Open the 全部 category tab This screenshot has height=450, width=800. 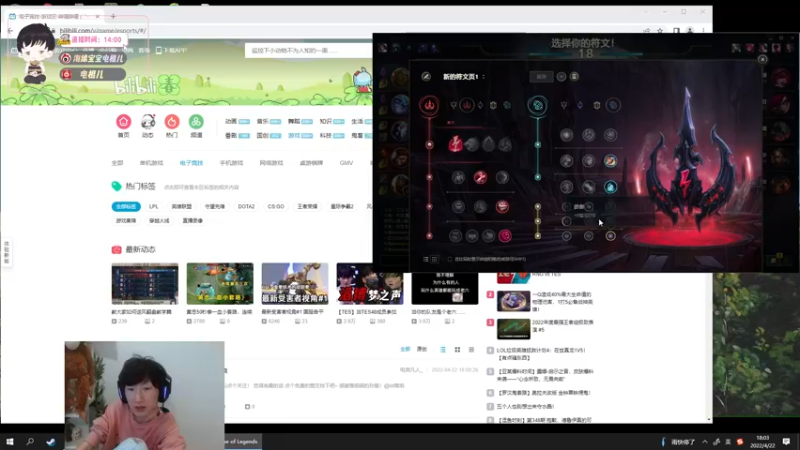pyautogui.click(x=117, y=163)
